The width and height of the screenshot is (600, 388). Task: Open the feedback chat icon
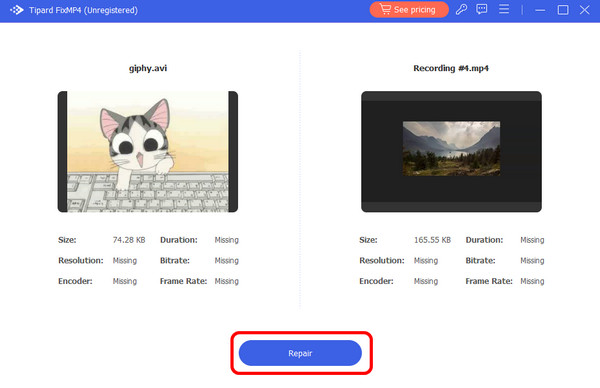[x=481, y=9]
